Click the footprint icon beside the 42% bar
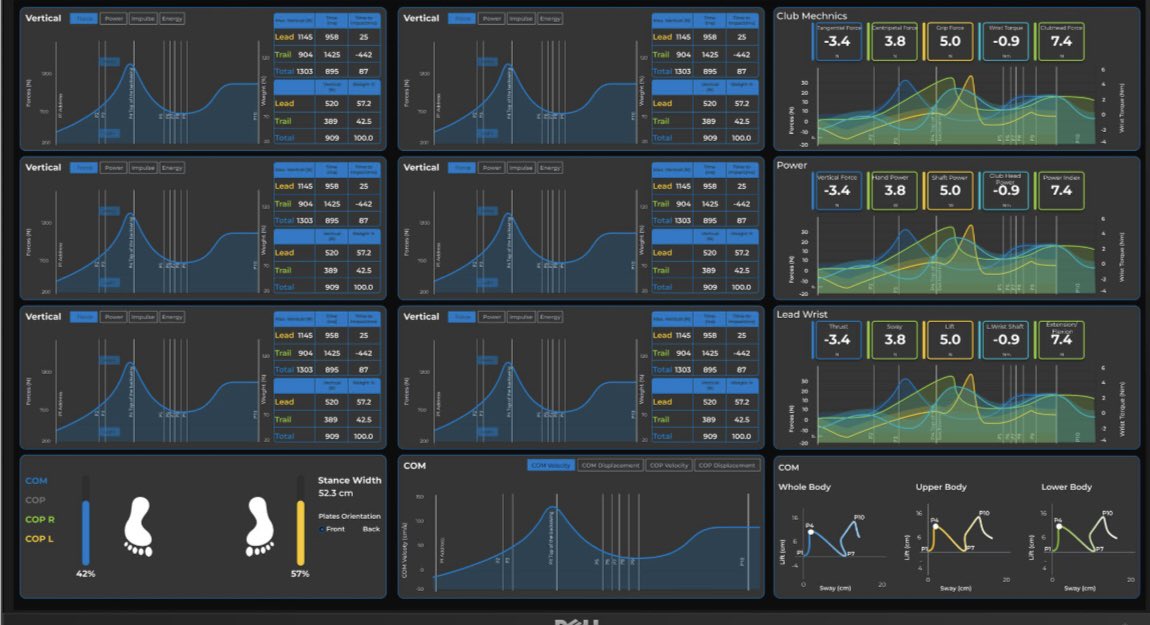The image size is (1150, 625). pos(138,527)
